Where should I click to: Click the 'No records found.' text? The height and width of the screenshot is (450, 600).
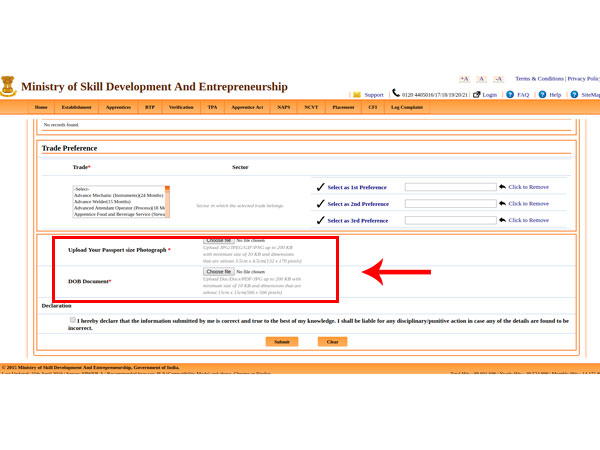coord(61,125)
